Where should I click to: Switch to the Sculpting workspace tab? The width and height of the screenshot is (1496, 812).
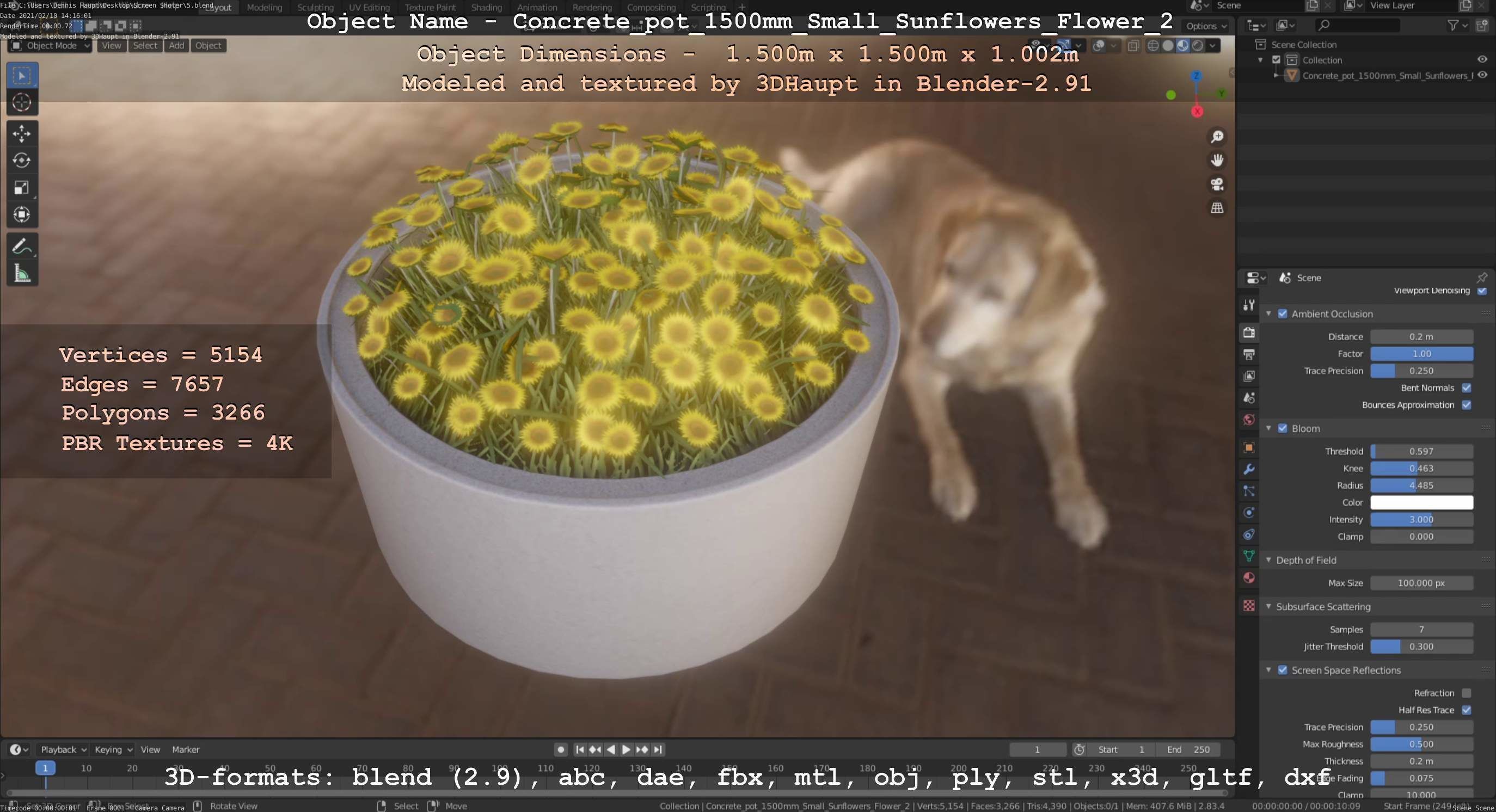coord(315,8)
